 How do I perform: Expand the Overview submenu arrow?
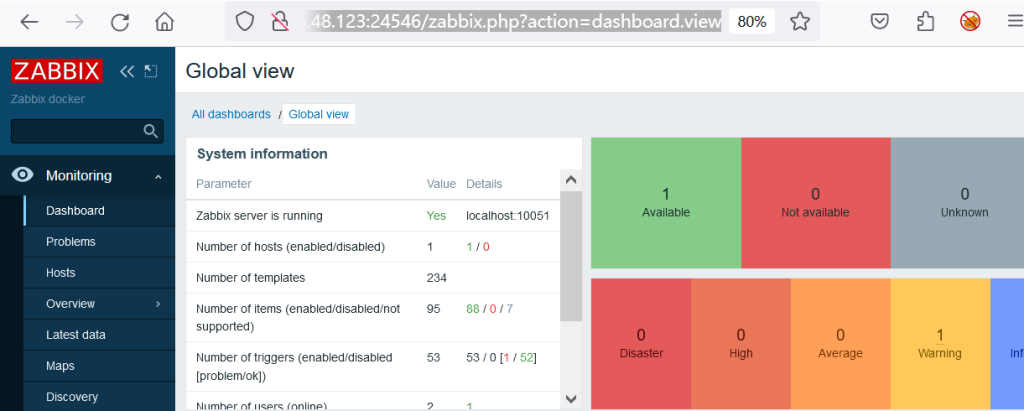[x=158, y=304]
